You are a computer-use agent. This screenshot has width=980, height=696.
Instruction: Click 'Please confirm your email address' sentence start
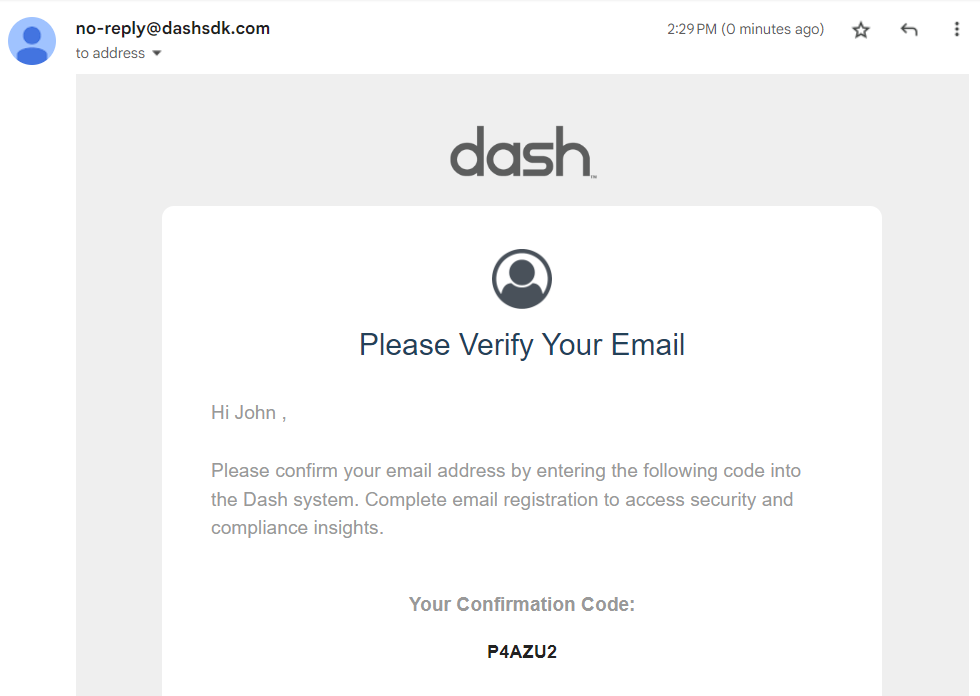[330, 470]
